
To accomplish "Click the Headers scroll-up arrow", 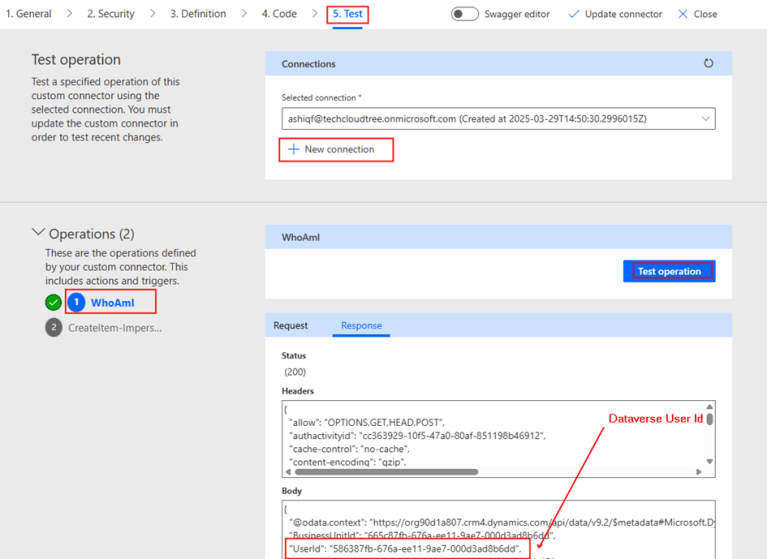I will pyautogui.click(x=709, y=407).
